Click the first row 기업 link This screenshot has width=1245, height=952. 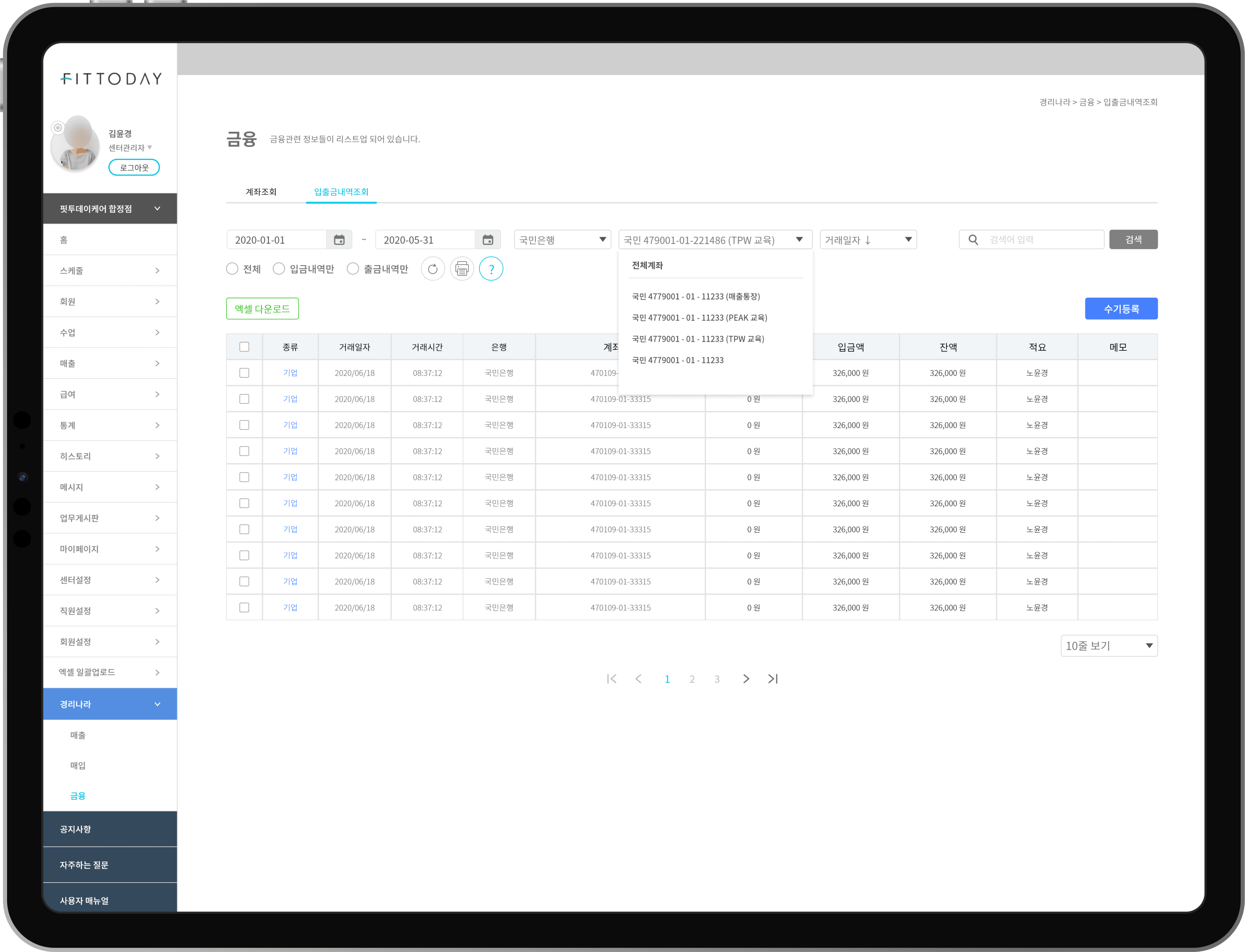tap(290, 373)
